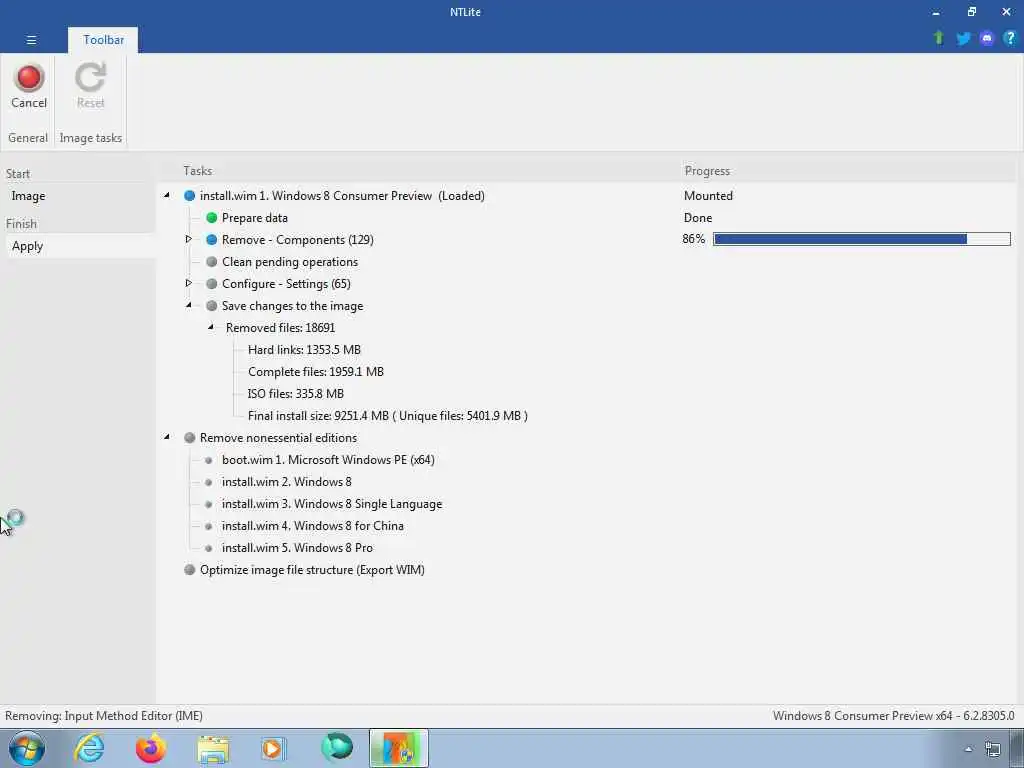Click the green status dot of Prepare data

point(212,217)
